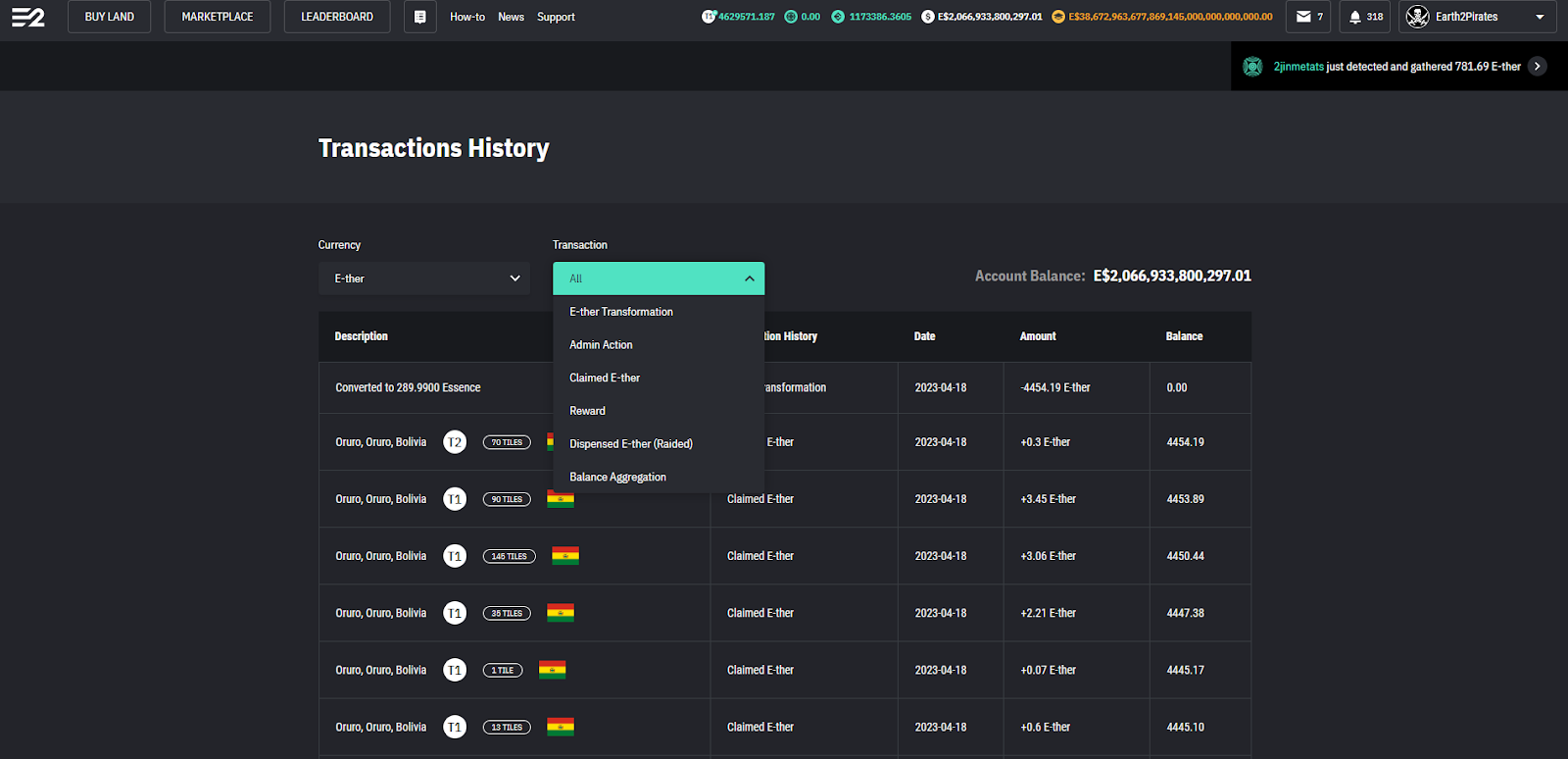The width and height of the screenshot is (1568, 759).
Task: Expand the Currency E-ther dropdown
Action: pyautogui.click(x=423, y=278)
